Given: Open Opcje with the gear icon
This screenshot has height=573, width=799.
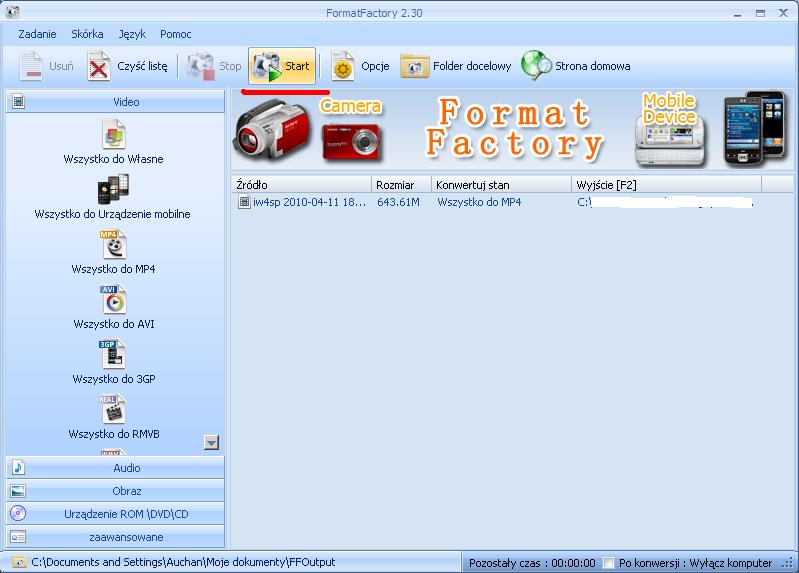Looking at the screenshot, I should tap(342, 66).
